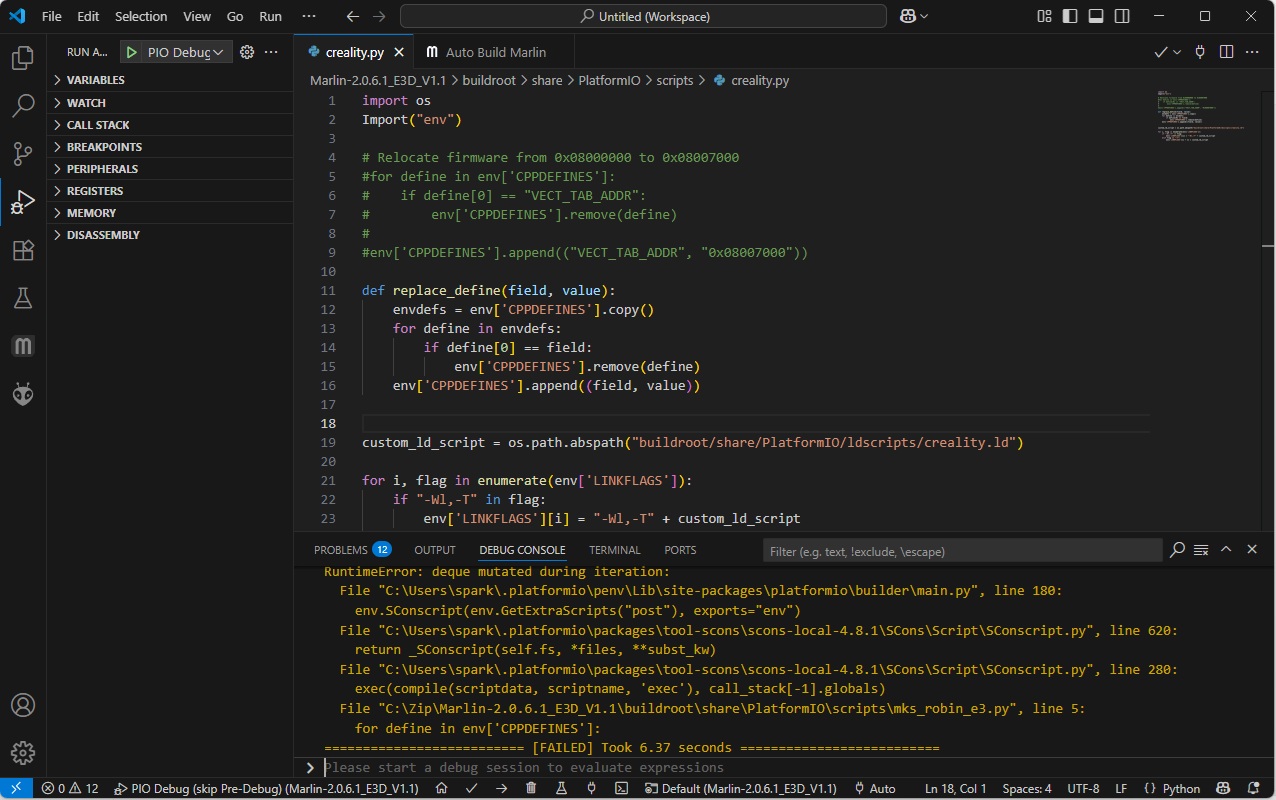Image resolution: width=1276 pixels, height=800 pixels.
Task: Open launch.json with the gear icon
Action: [247, 52]
